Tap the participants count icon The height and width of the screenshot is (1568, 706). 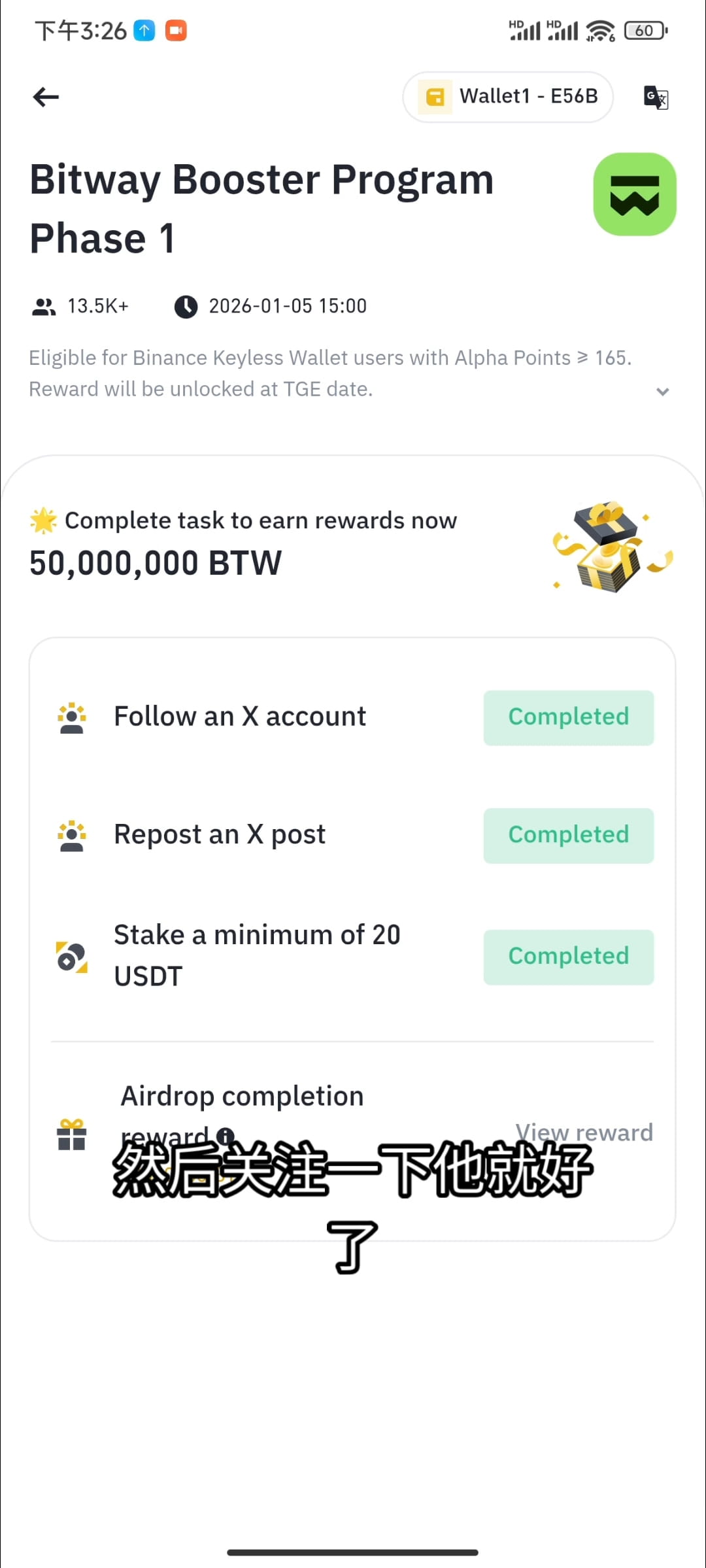pyautogui.click(x=44, y=306)
